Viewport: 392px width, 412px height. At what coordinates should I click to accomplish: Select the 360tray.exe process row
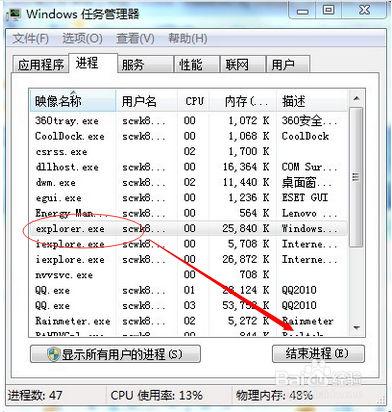(x=189, y=120)
